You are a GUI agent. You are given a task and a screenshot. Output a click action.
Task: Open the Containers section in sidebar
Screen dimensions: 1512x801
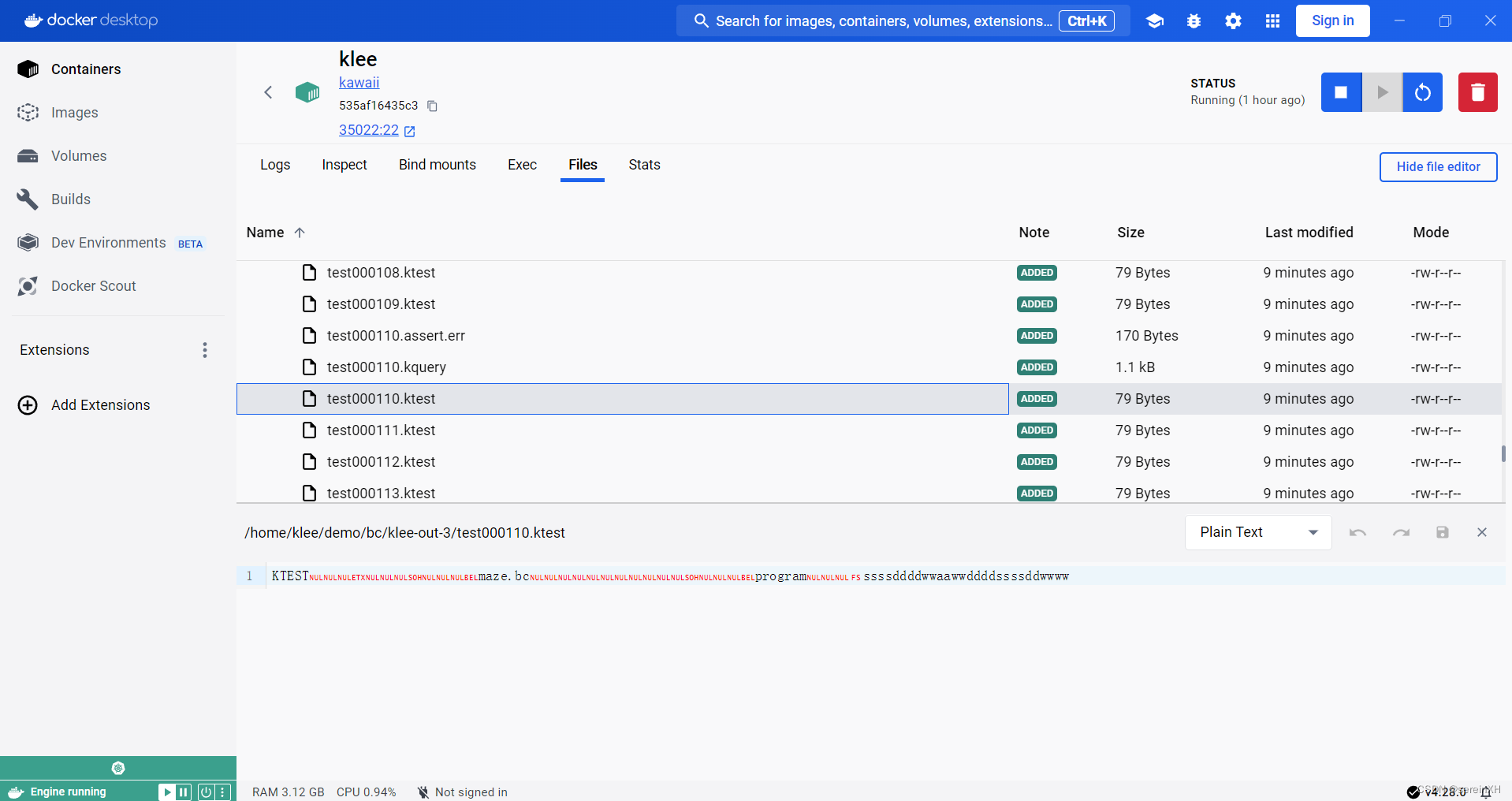85,69
